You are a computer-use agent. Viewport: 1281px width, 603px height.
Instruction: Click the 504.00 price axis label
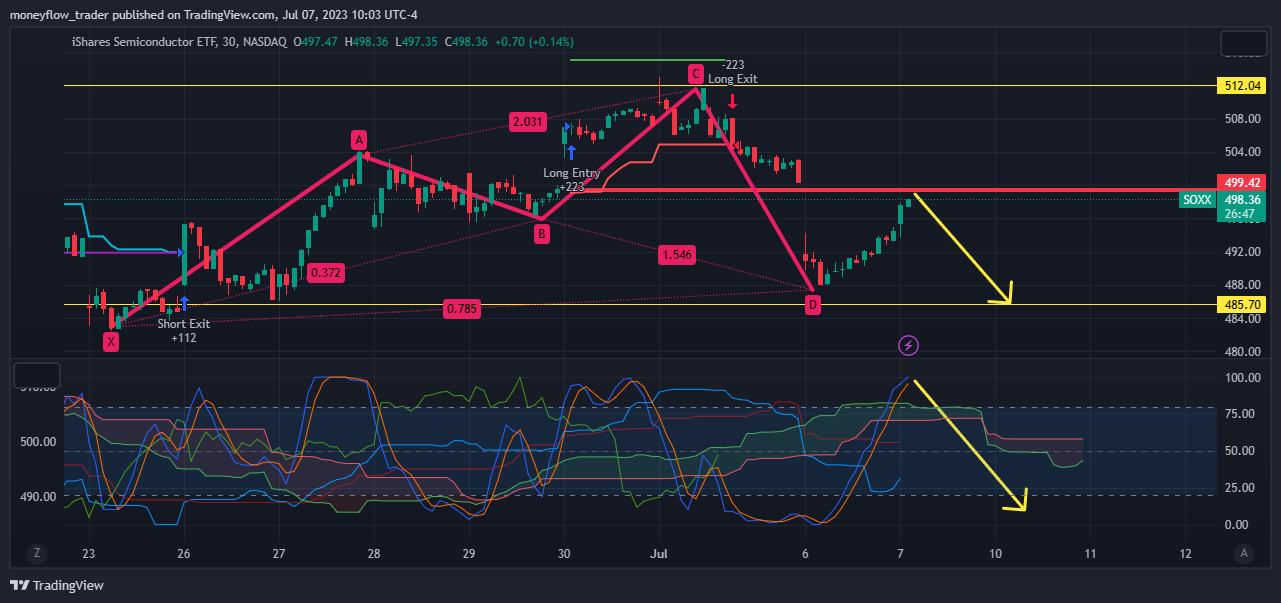[x=1242, y=152]
